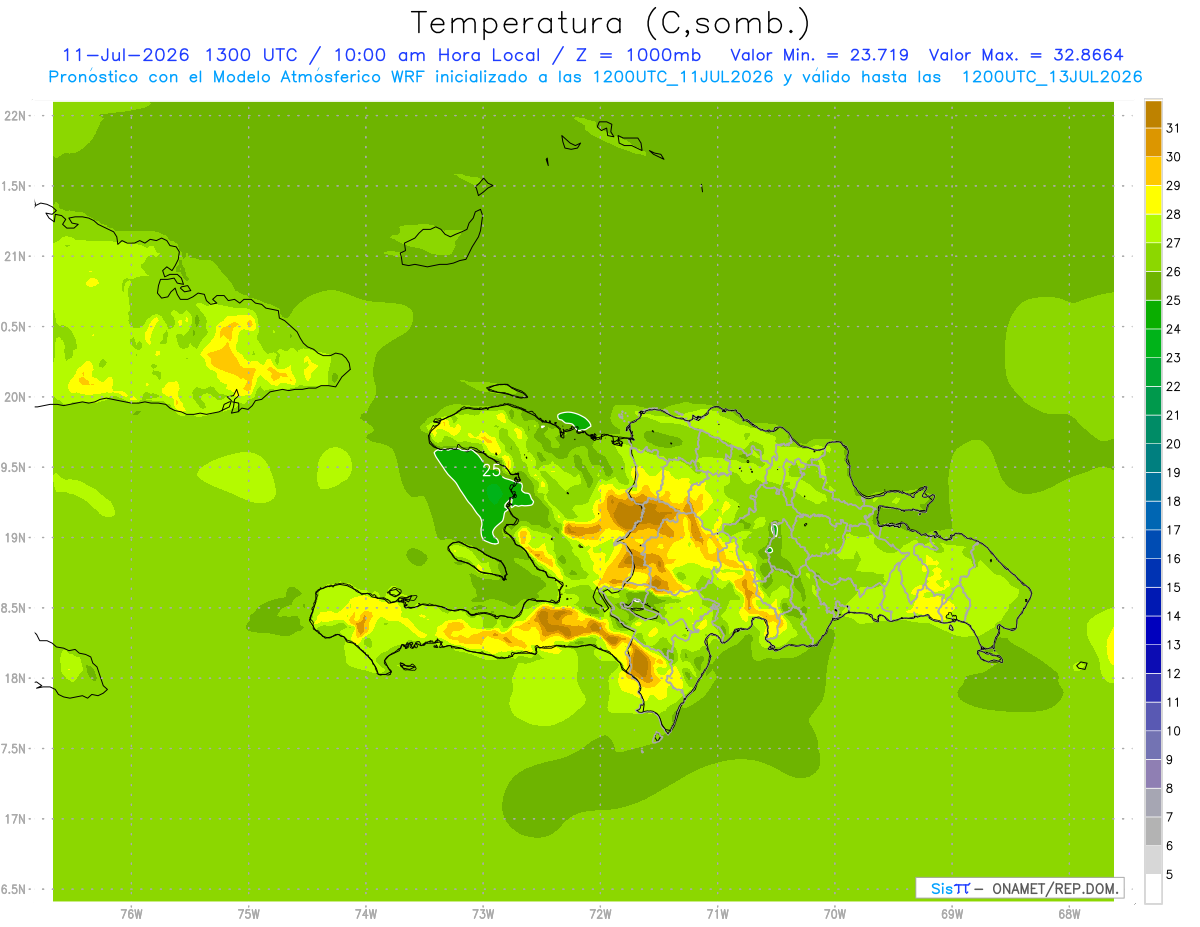1200x927 pixels.
Task: Click the legend value '31'
Action: (1174, 128)
